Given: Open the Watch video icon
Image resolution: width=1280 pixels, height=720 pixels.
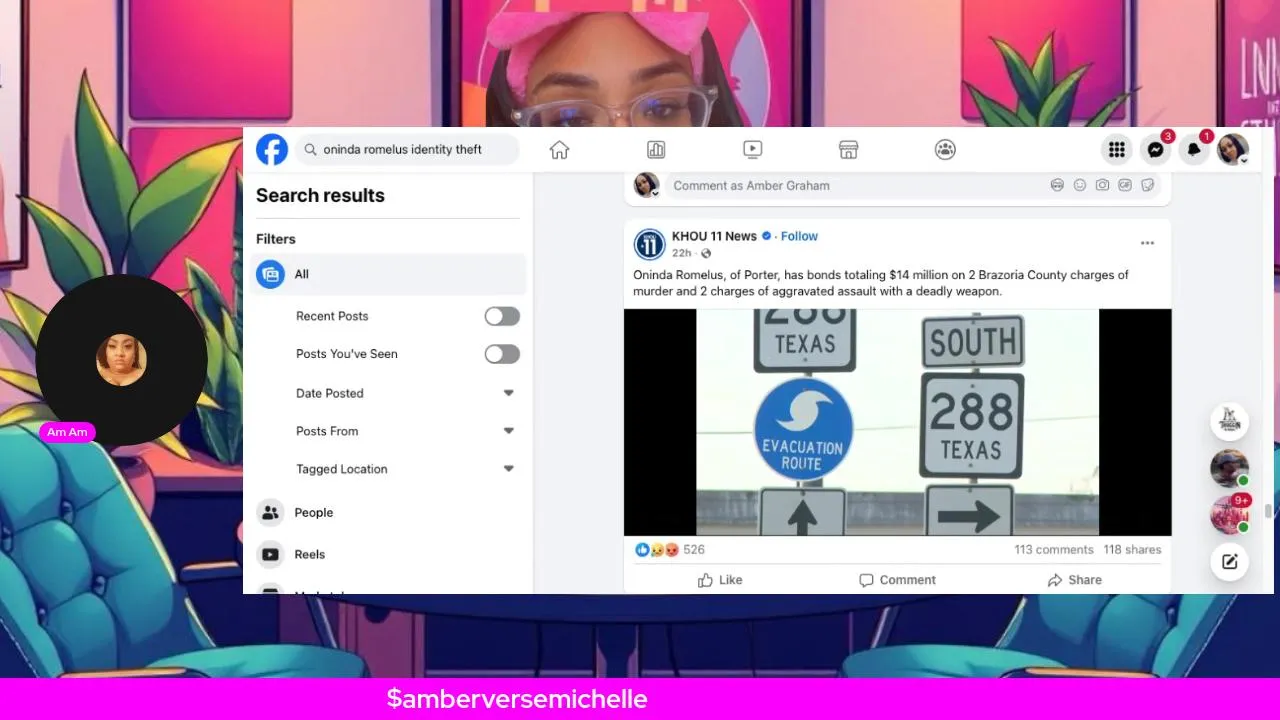Looking at the screenshot, I should pyautogui.click(x=753, y=150).
